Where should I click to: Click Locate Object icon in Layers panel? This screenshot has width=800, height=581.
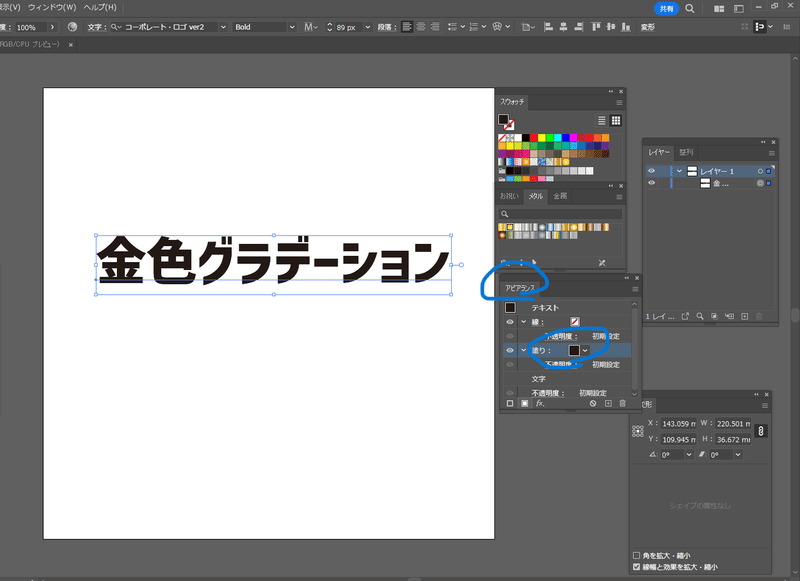pos(700,316)
